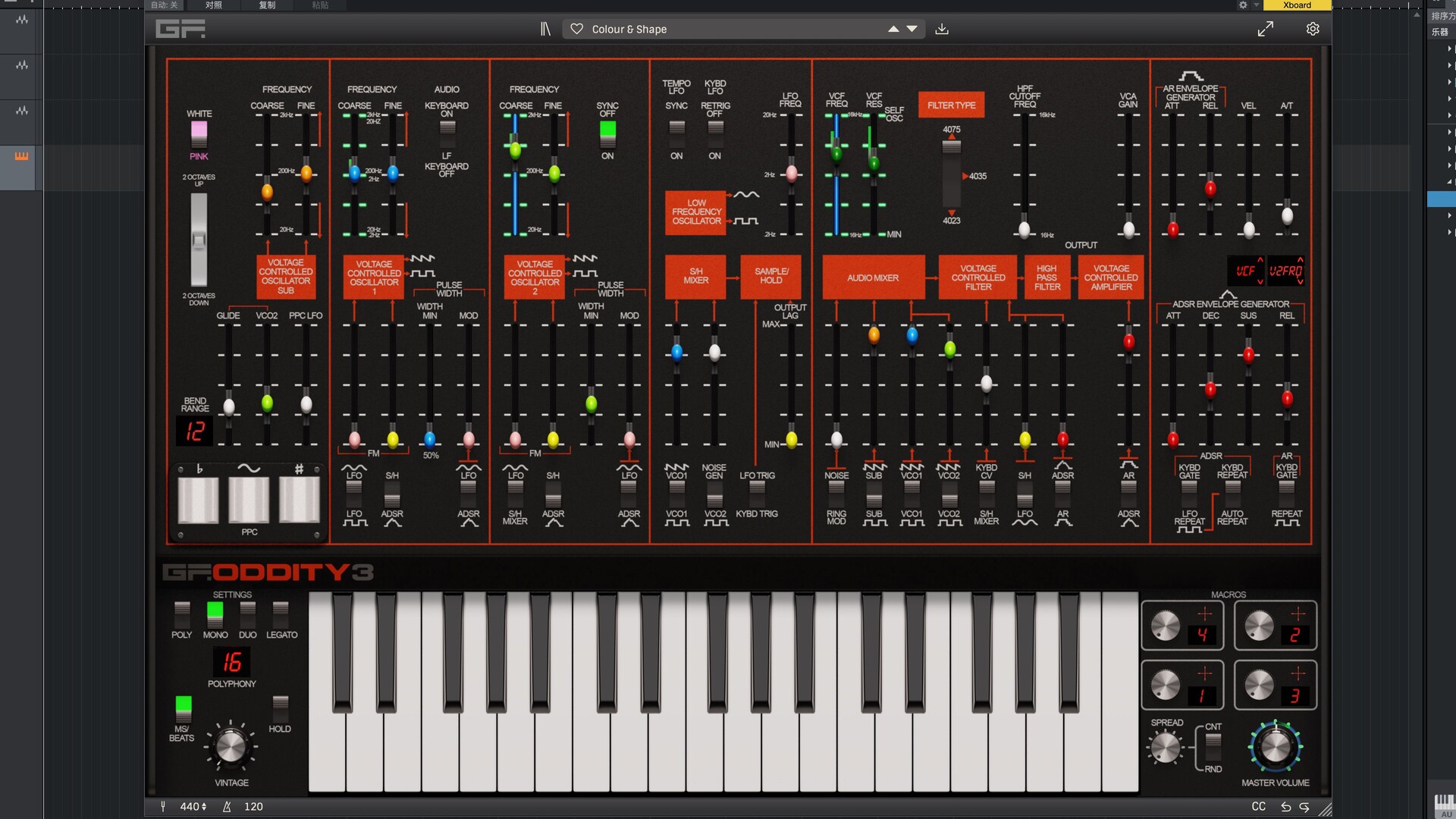The image size is (1456, 819).
Task: Click the pitch bend 2 Octaves slider
Action: pos(199,240)
